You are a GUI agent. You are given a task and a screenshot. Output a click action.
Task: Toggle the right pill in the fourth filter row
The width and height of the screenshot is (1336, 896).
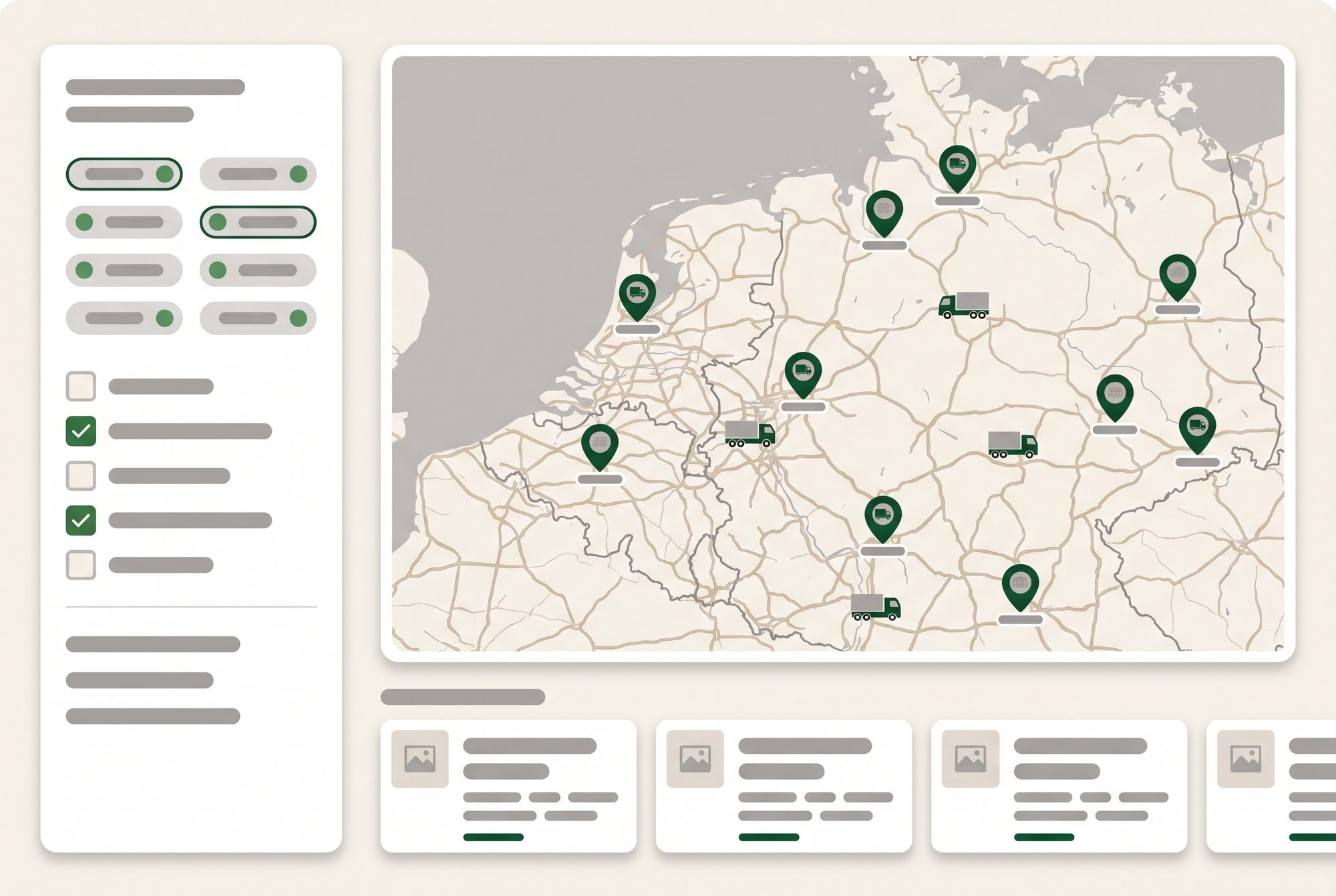258,318
